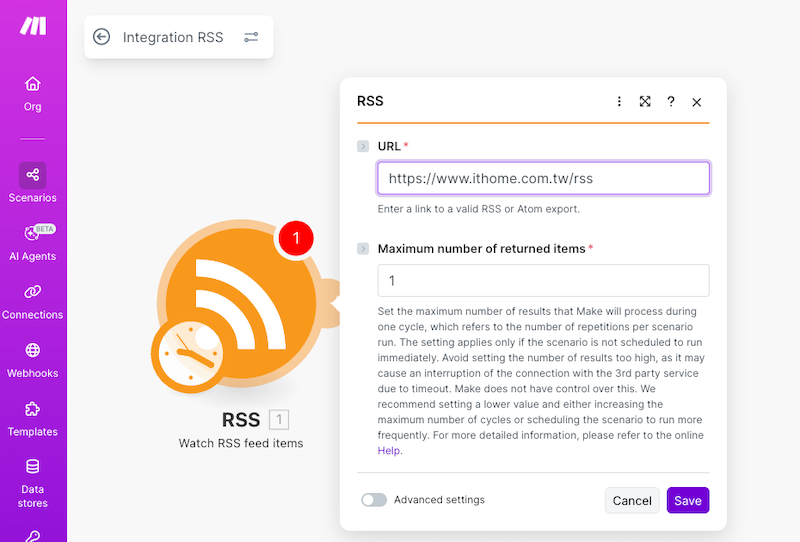This screenshot has height=542, width=800.
Task: Open help for the RSS module
Action: click(671, 102)
